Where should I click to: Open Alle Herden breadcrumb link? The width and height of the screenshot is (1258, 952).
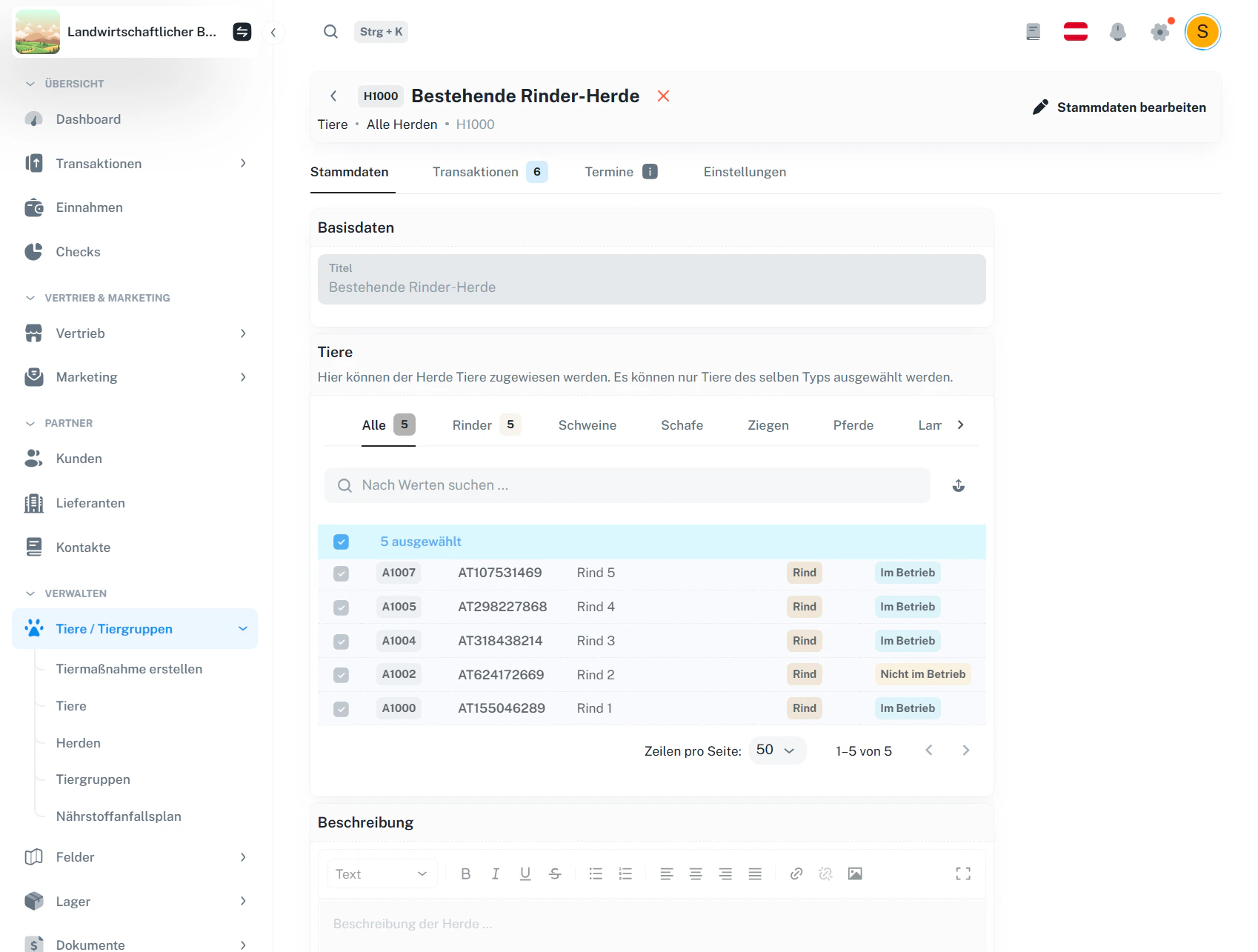(402, 124)
